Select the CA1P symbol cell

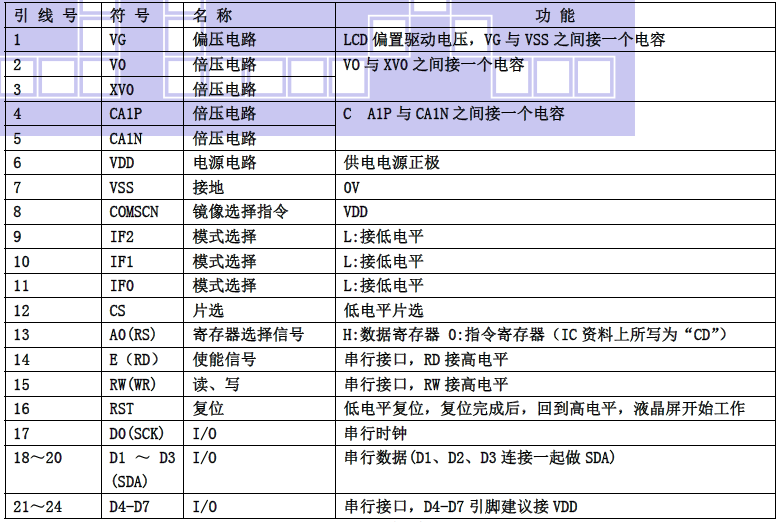[126, 114]
